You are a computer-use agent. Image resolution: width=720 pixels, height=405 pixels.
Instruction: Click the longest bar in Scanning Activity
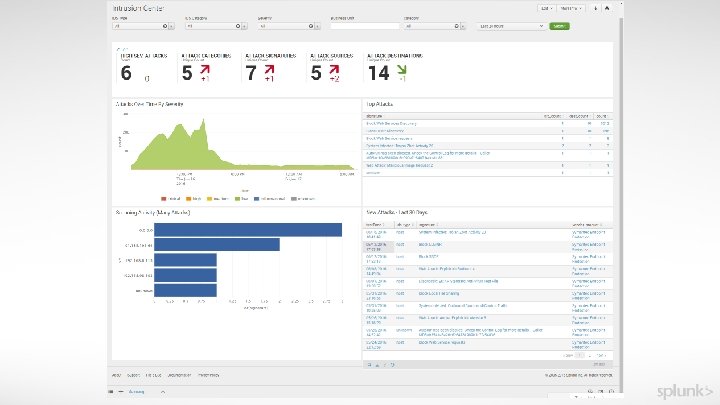point(248,230)
